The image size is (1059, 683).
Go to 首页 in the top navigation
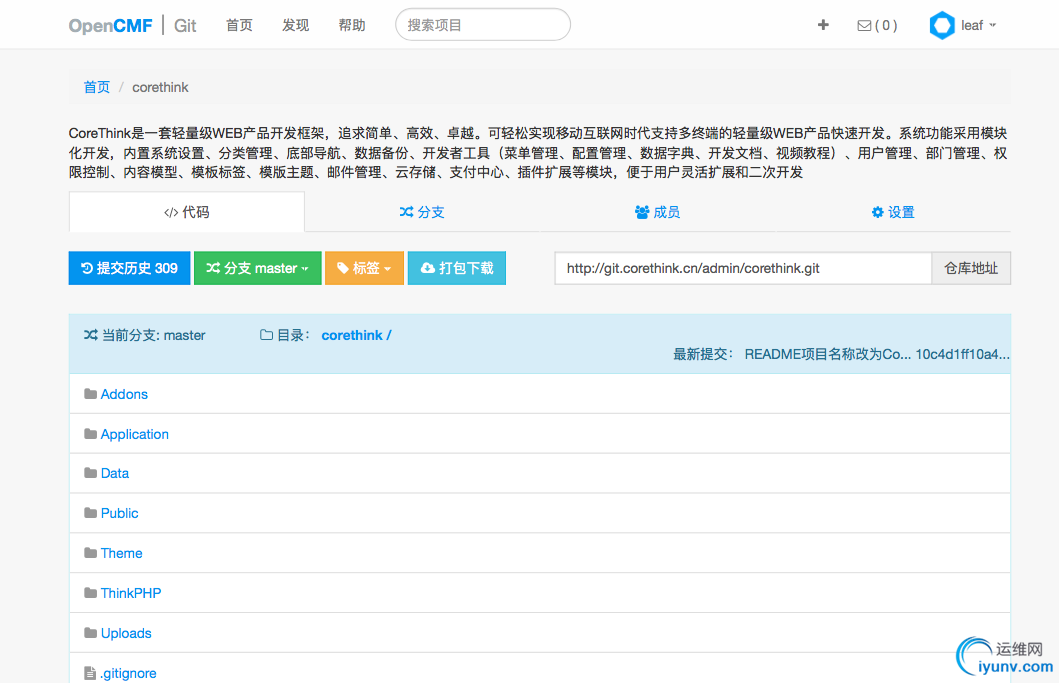pyautogui.click(x=239, y=25)
